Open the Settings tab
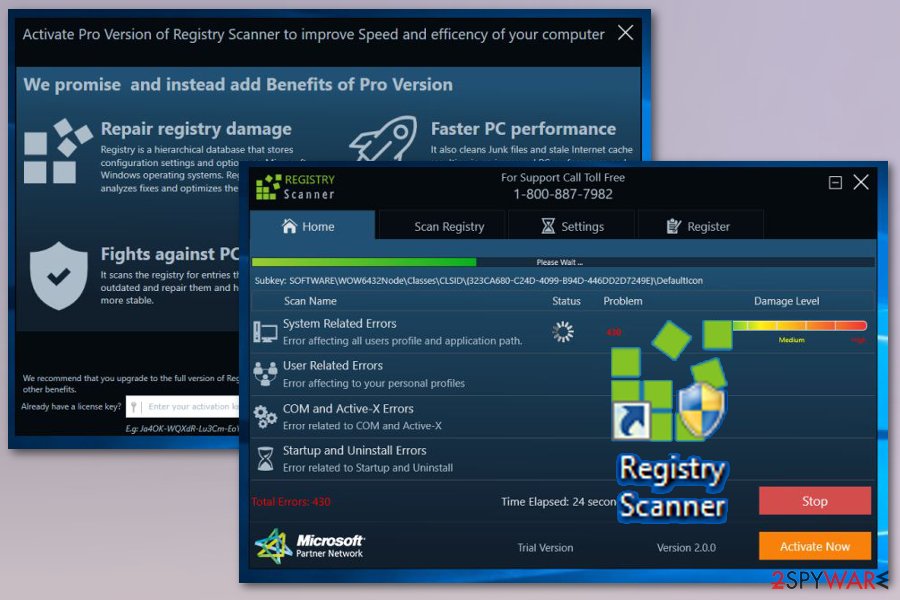The width and height of the screenshot is (900, 600). point(572,226)
